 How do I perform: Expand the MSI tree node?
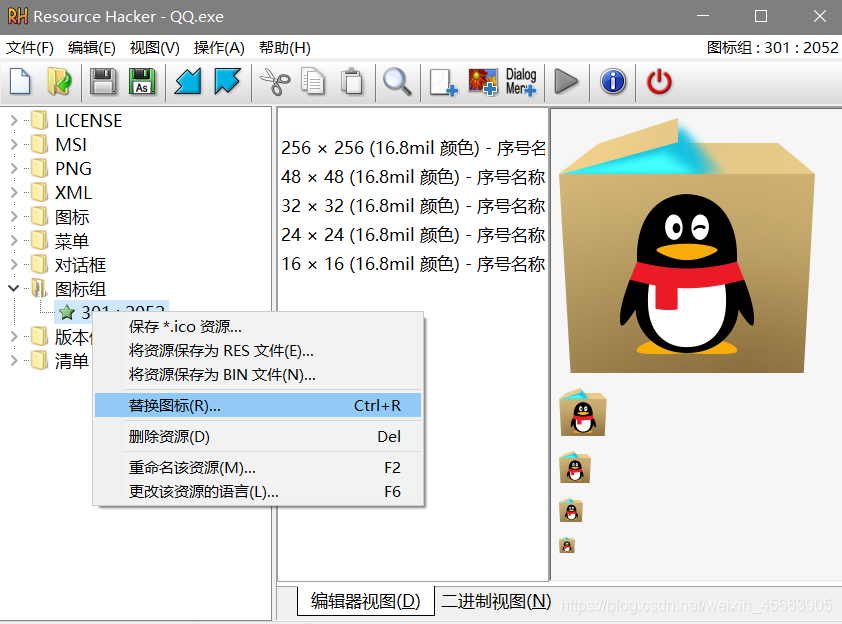click(14, 144)
